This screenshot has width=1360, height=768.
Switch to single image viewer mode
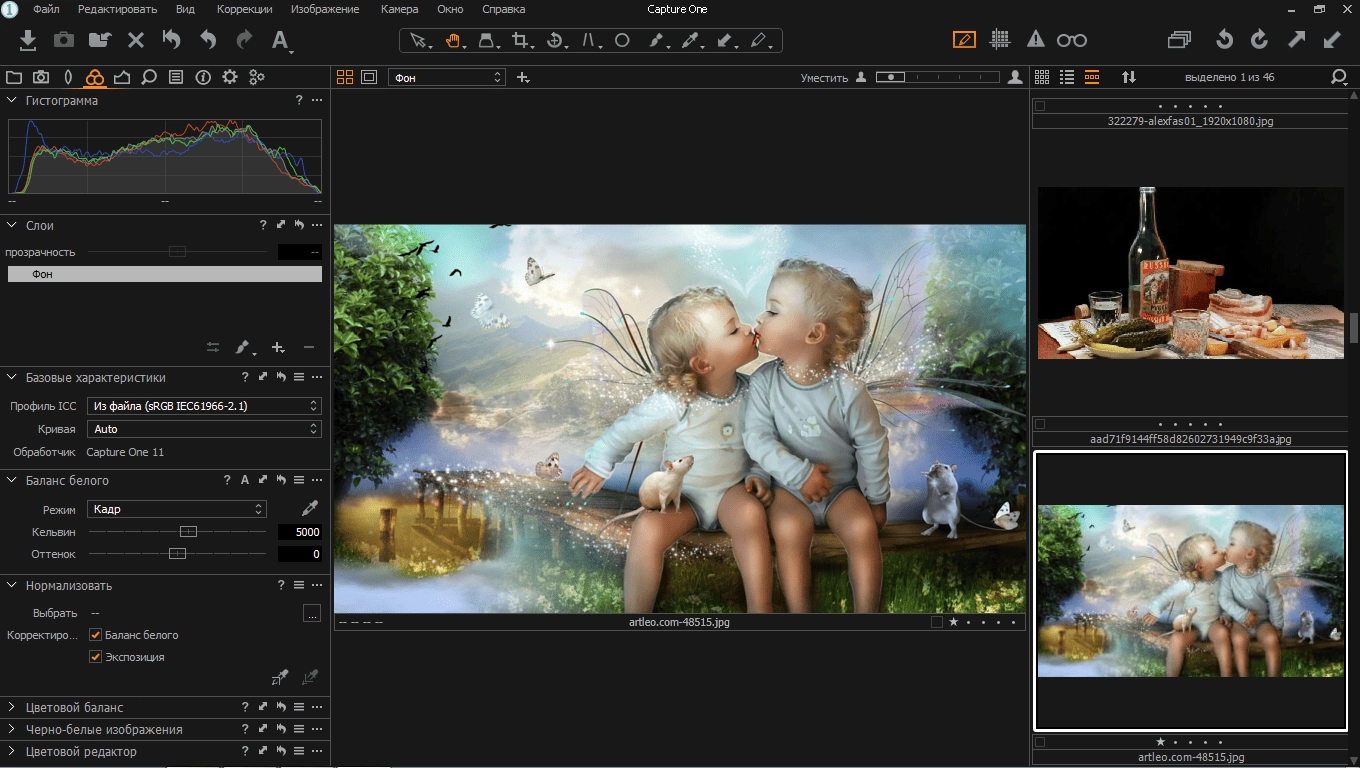click(x=369, y=77)
